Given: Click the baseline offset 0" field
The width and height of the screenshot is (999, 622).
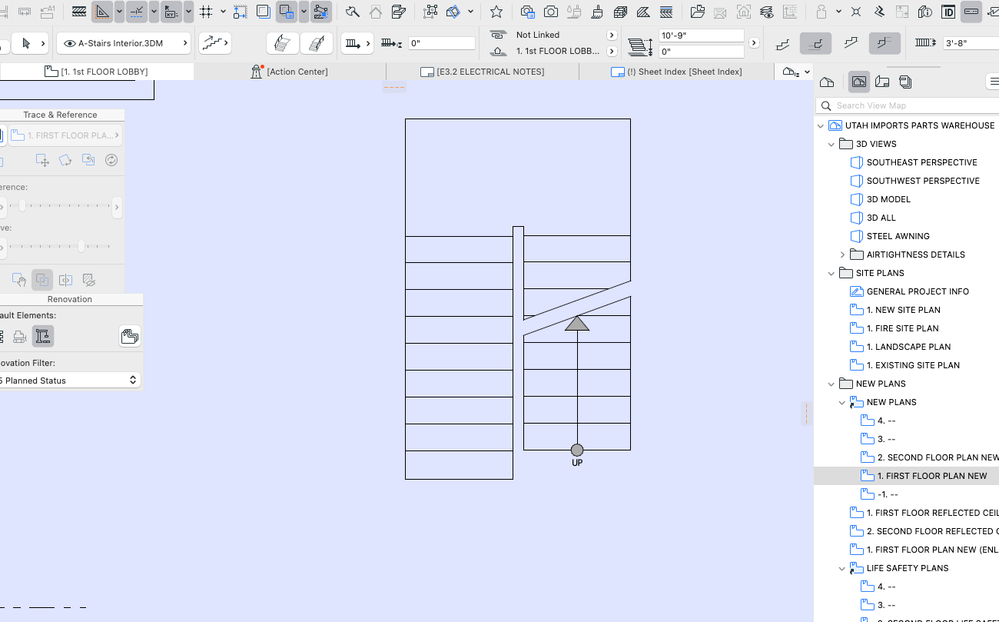Looking at the screenshot, I should coord(442,43).
